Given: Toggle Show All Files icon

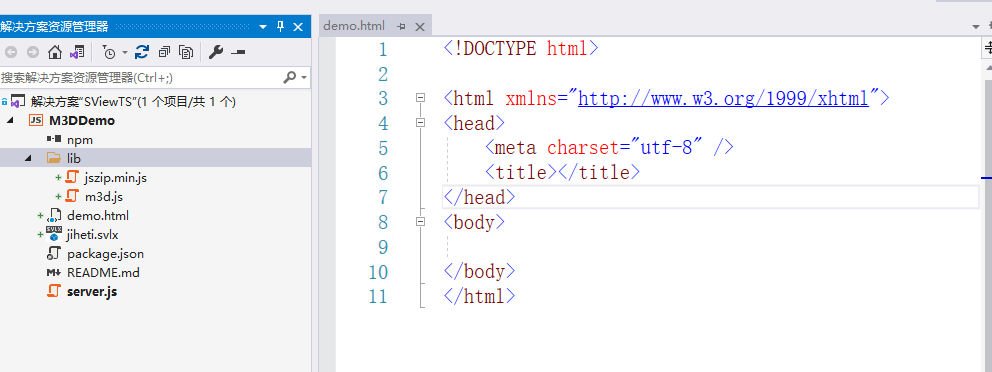Looking at the screenshot, I should click(x=186, y=52).
